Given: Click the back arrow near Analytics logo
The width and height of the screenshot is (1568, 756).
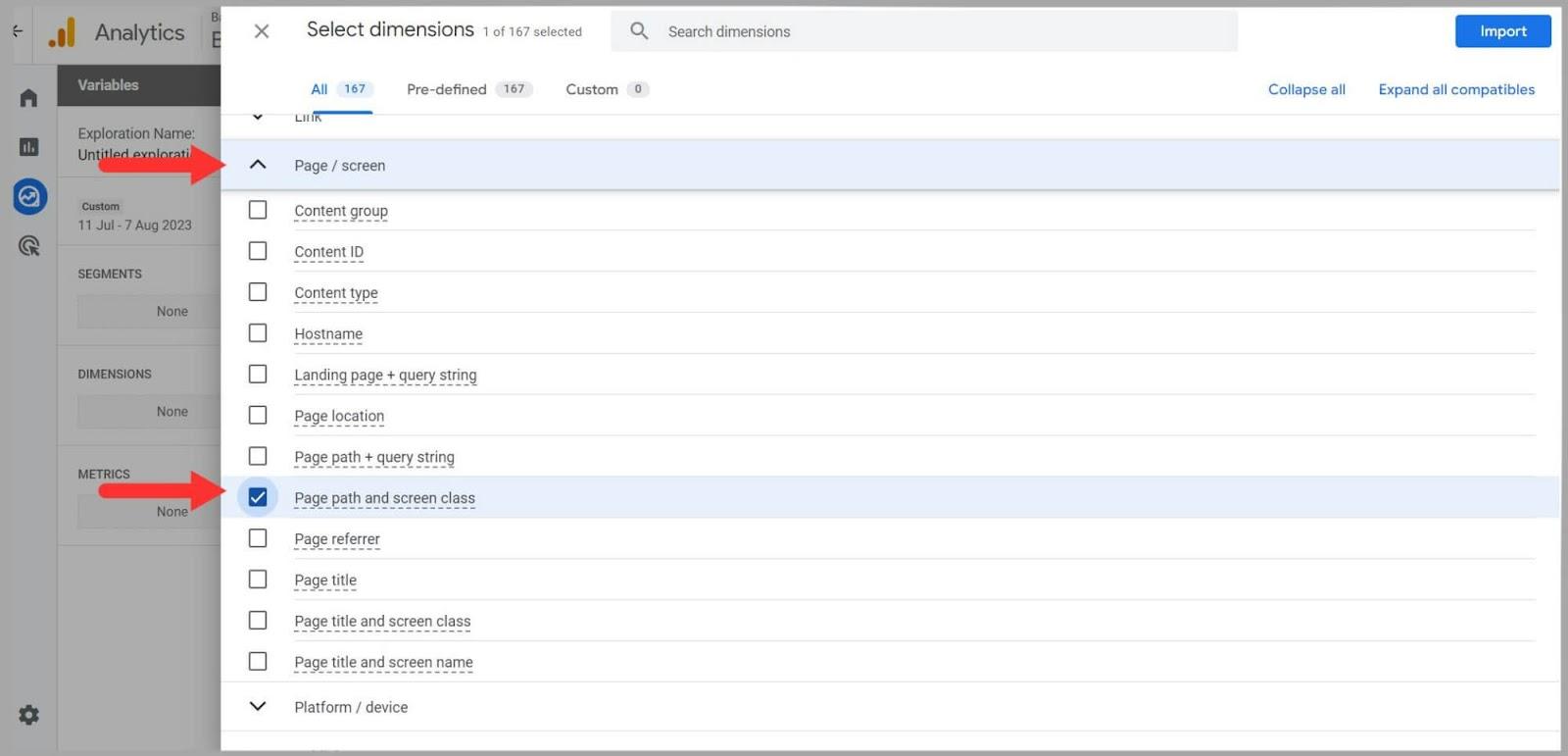Looking at the screenshot, I should click(17, 31).
